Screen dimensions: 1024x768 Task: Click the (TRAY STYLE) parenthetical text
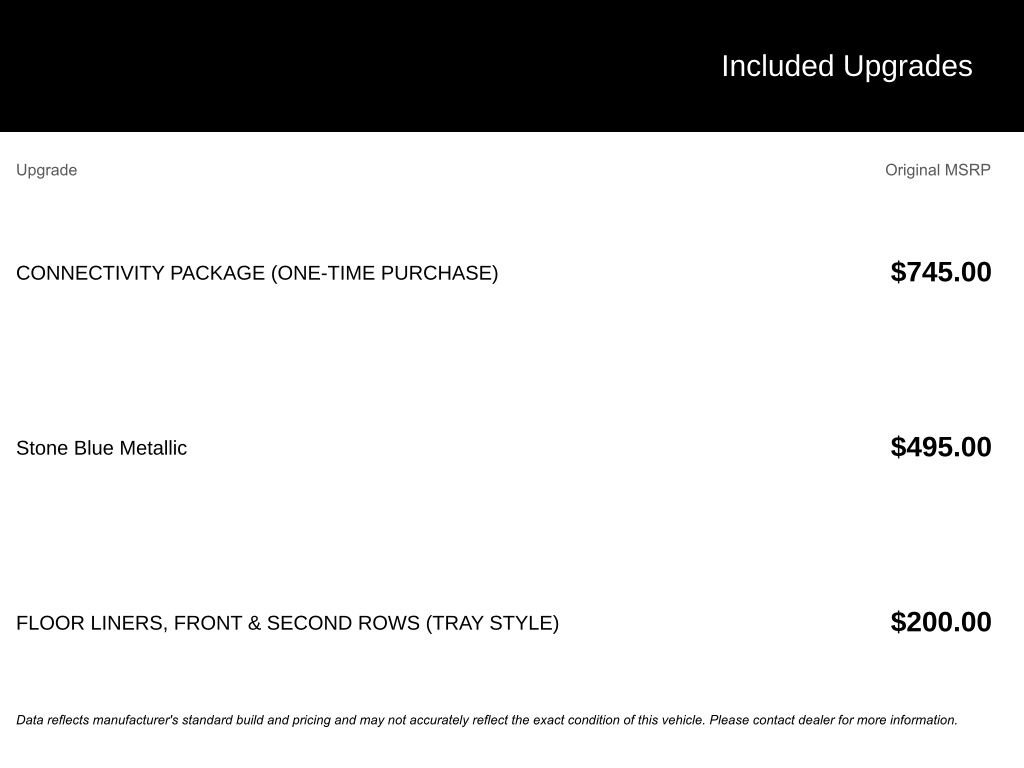coord(492,623)
